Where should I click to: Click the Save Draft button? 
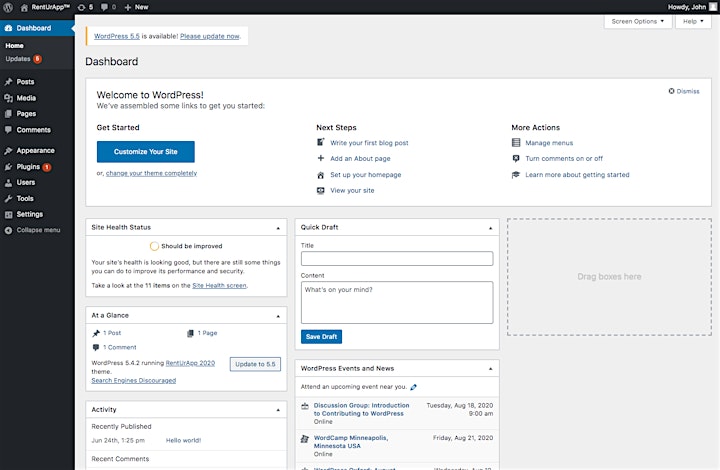click(x=321, y=336)
